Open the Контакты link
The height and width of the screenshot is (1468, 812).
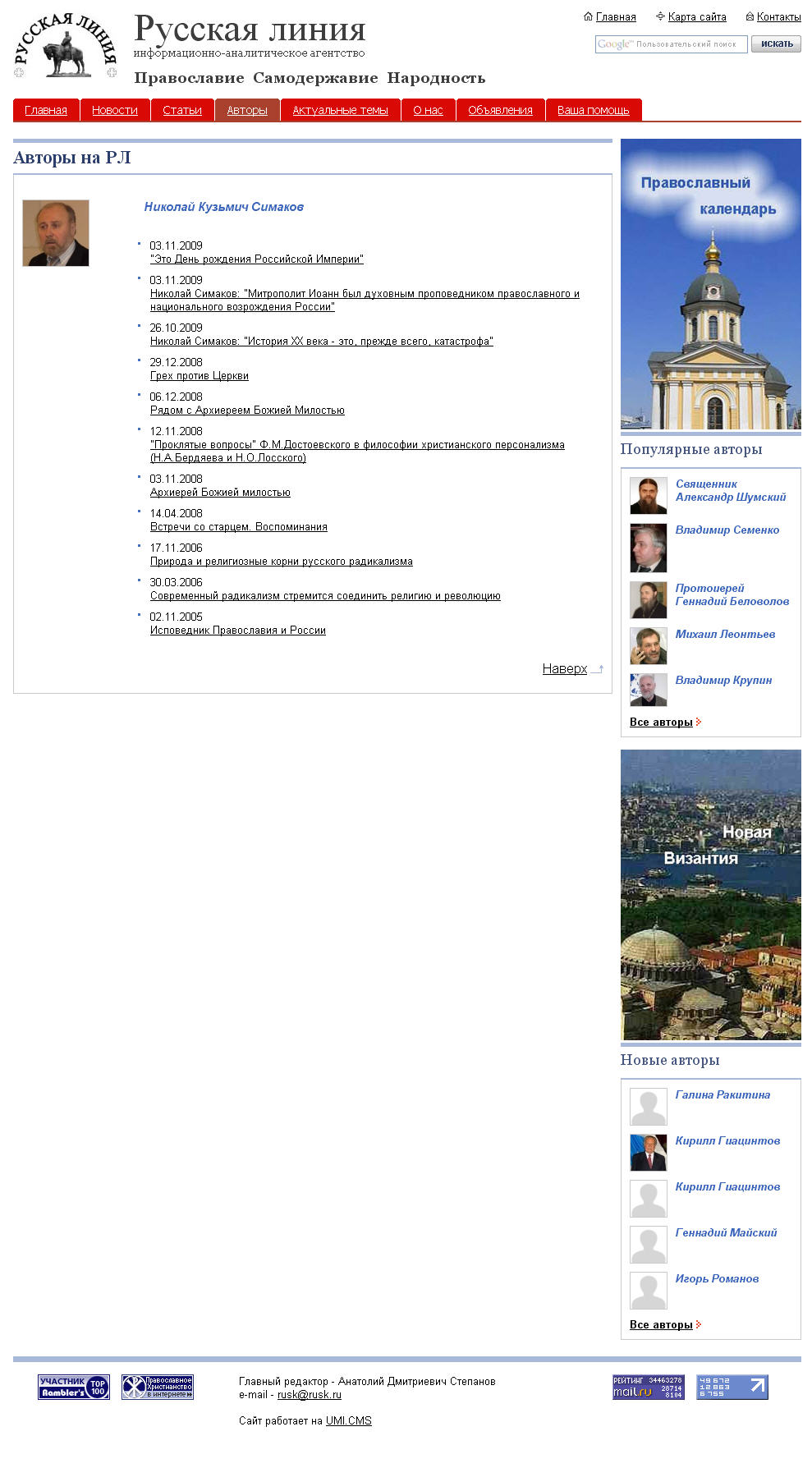tap(779, 17)
